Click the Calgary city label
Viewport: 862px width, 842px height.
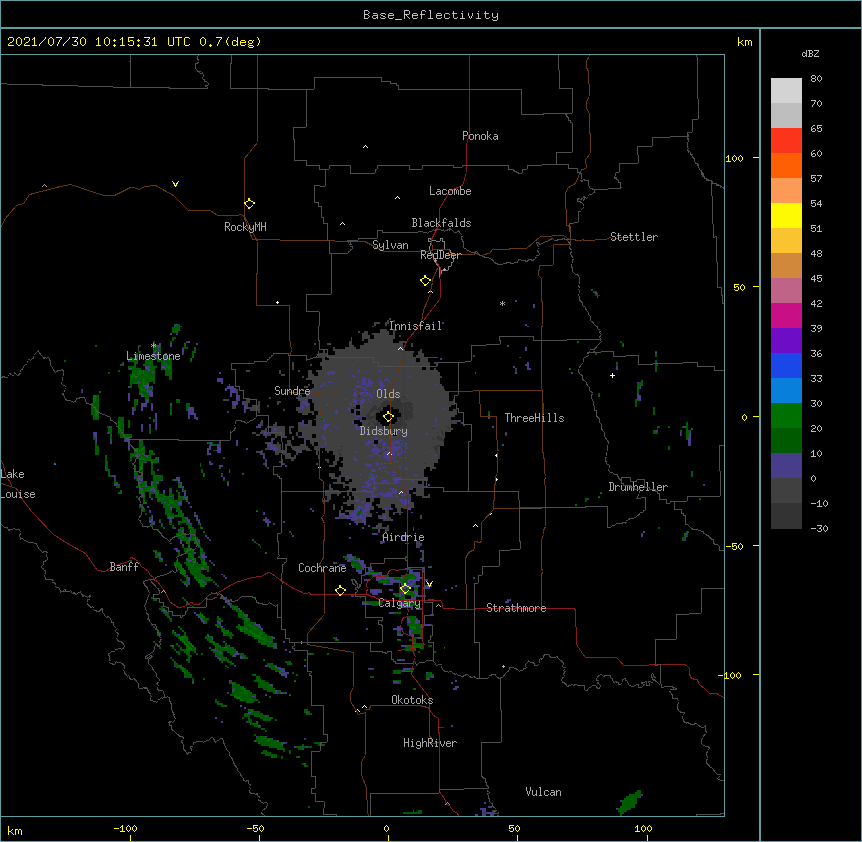coord(400,603)
